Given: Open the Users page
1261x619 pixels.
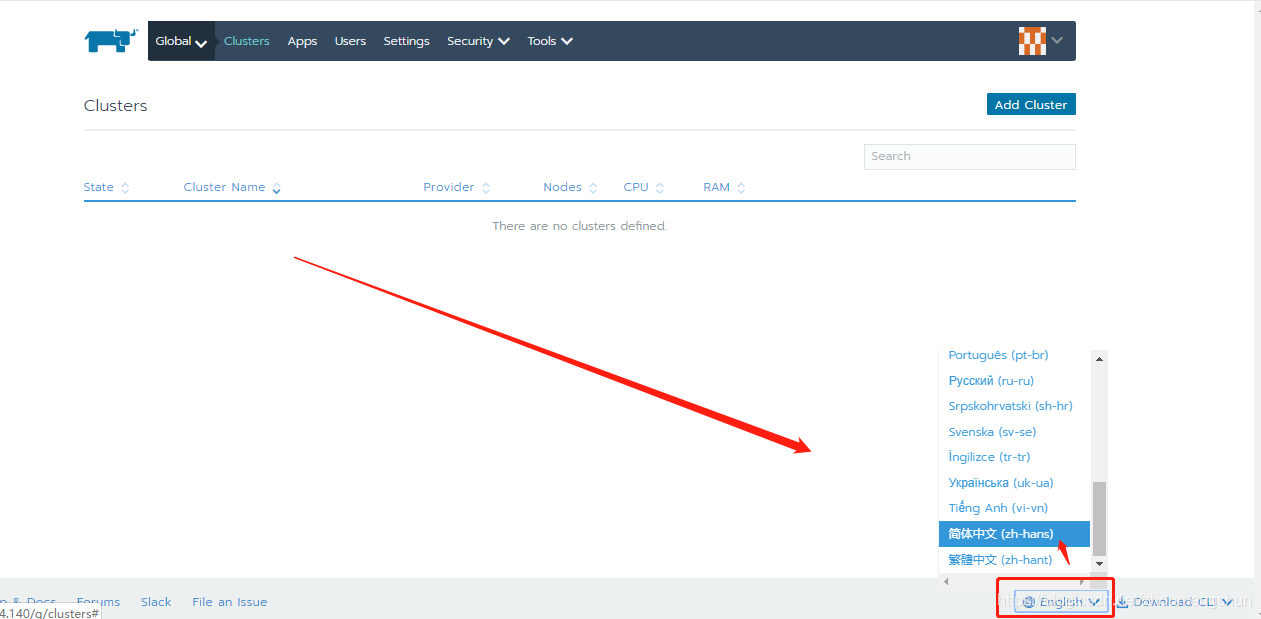Looking at the screenshot, I should (350, 41).
